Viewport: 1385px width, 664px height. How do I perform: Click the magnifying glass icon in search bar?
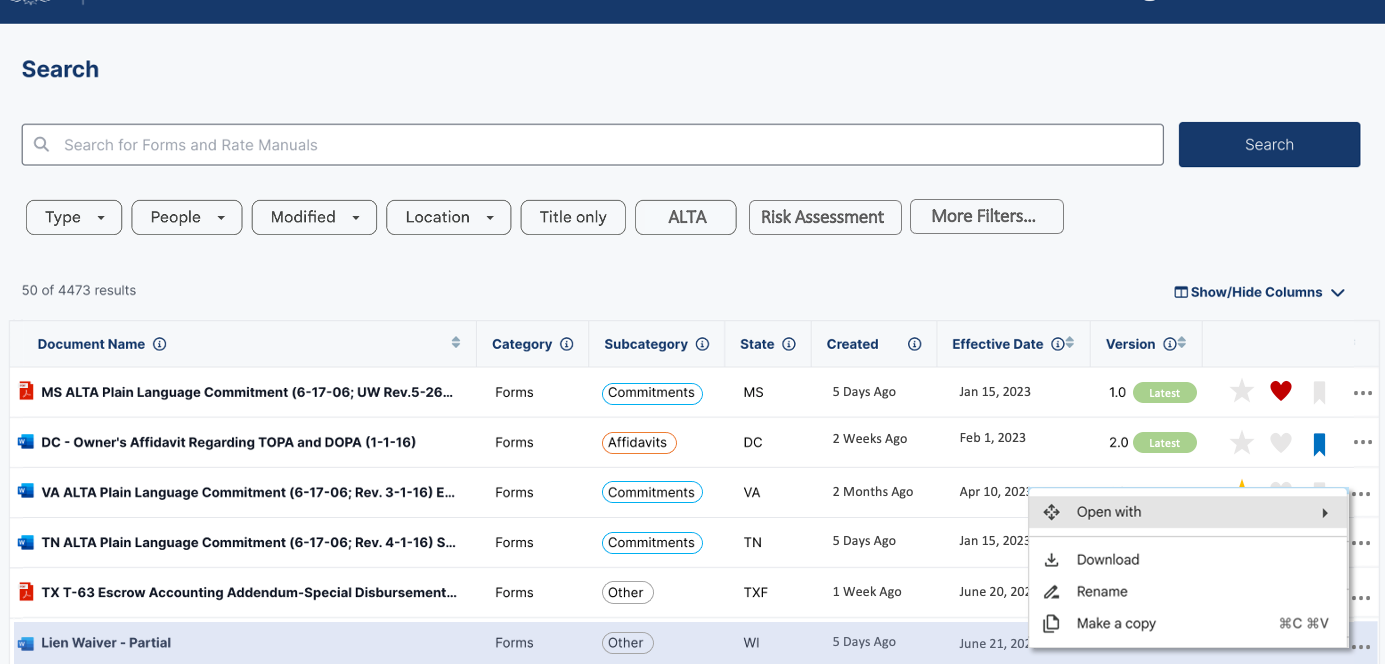point(41,144)
